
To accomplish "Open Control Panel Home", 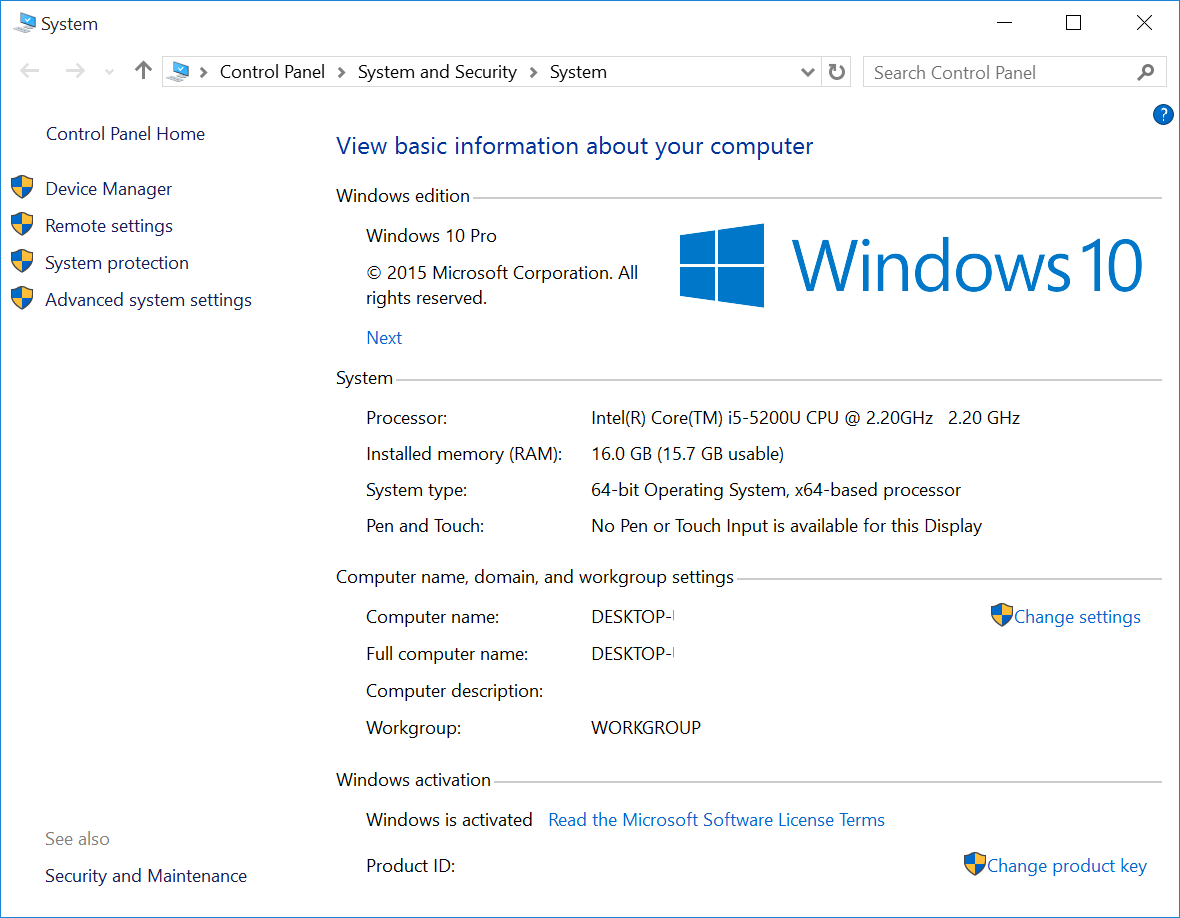I will (x=126, y=134).
